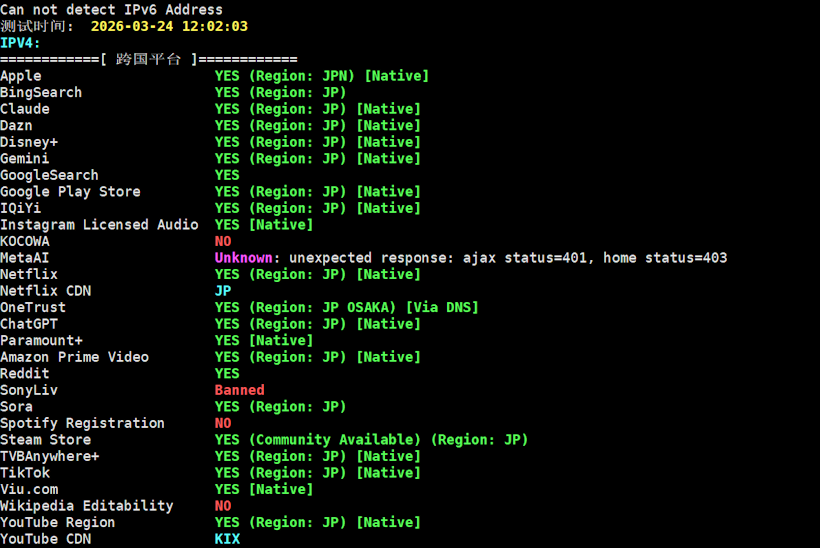Click the Apple service name
This screenshot has height=548, width=820.
click(21, 76)
